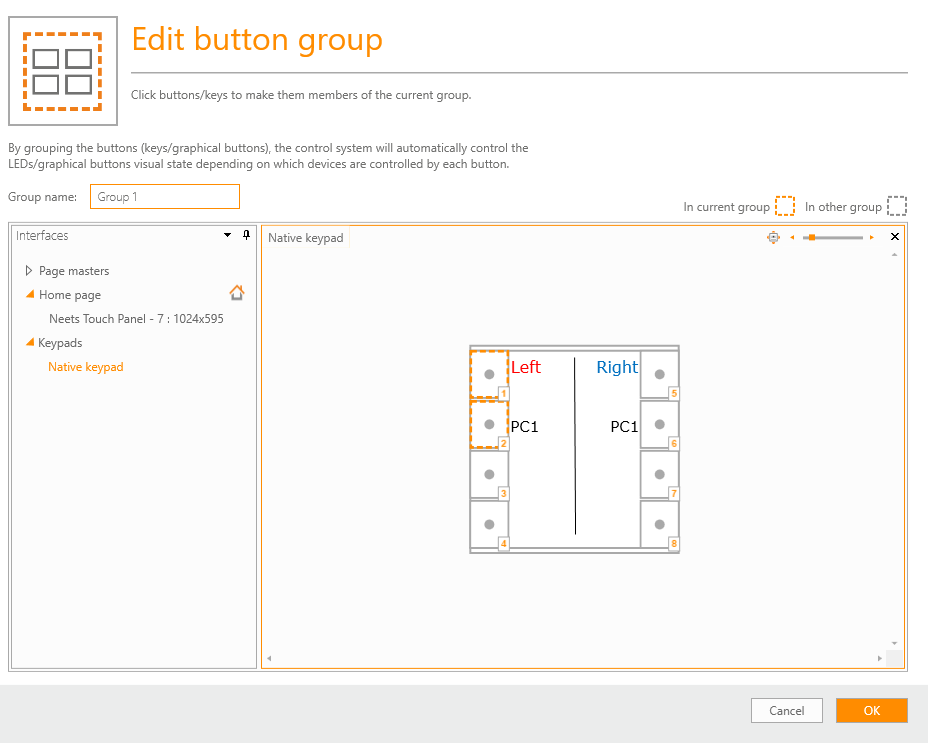Pin the Interfaces panel
This screenshot has width=928, height=743.
[x=244, y=236]
